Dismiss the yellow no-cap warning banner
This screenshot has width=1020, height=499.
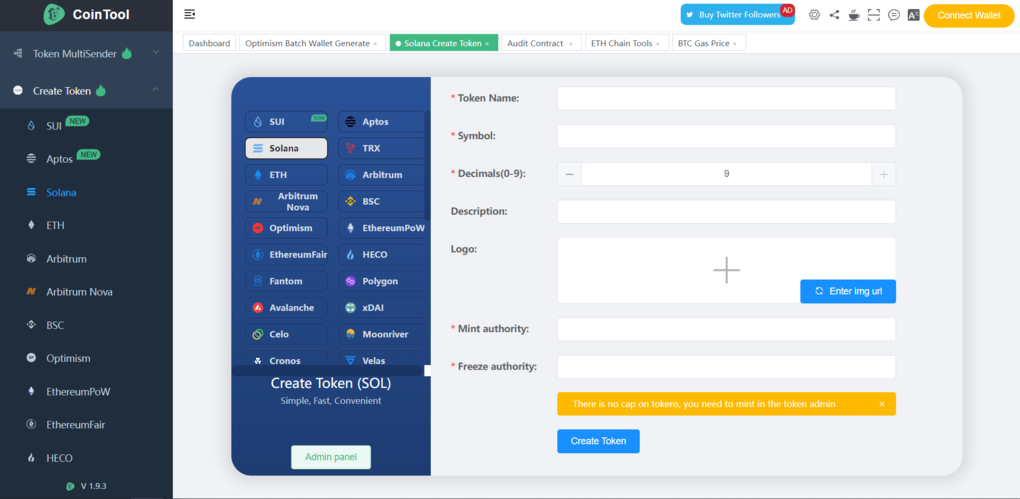pos(882,404)
